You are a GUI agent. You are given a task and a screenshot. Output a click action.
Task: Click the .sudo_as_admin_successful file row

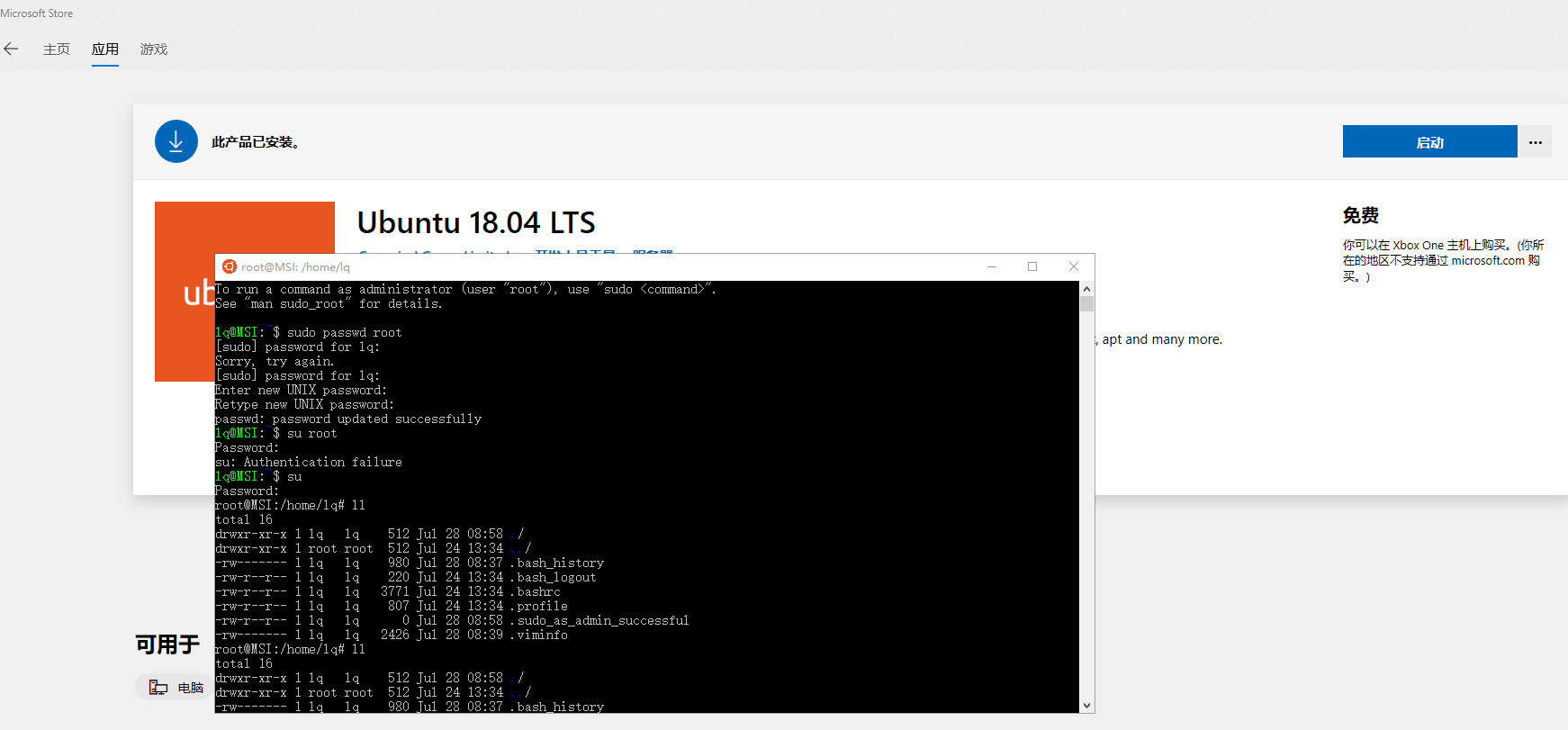[x=452, y=620]
